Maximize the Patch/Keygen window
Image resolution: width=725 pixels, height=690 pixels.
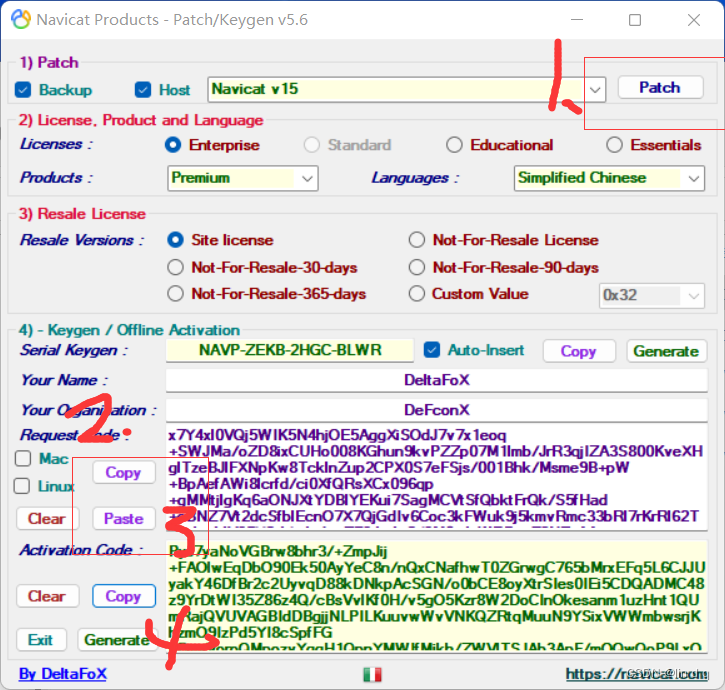point(635,20)
